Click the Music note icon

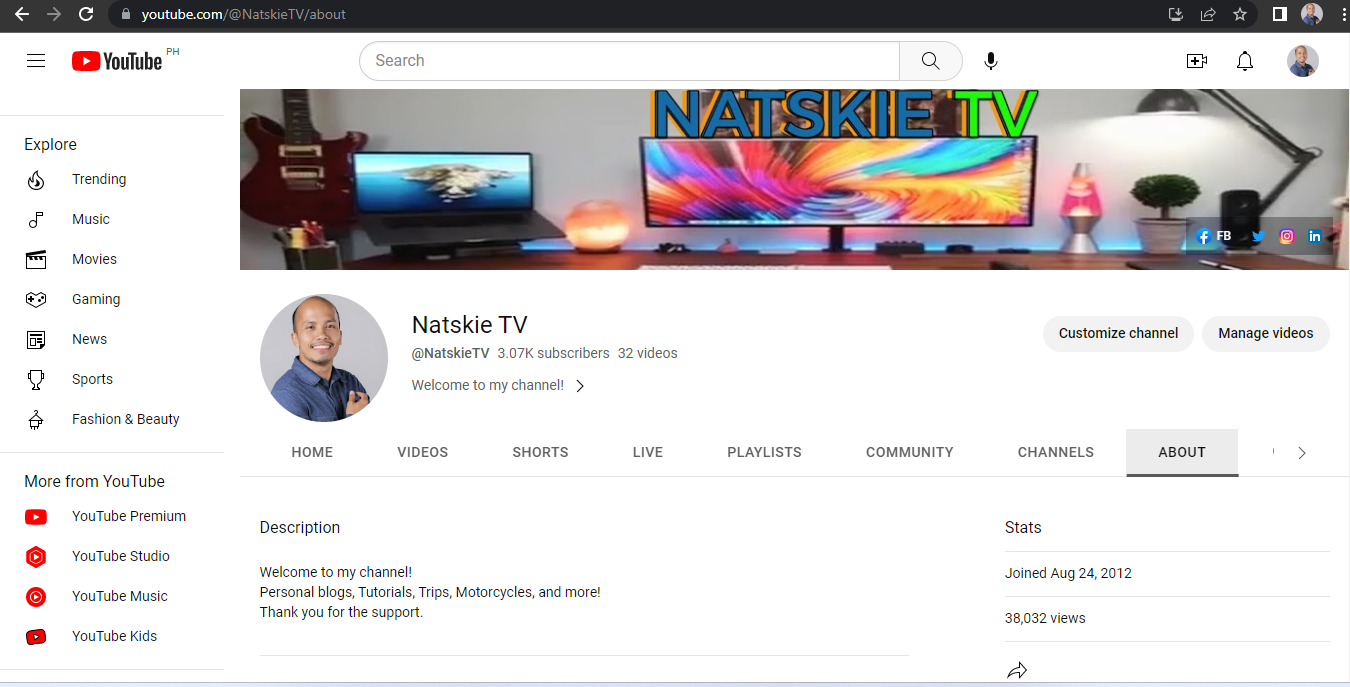pyautogui.click(x=36, y=220)
